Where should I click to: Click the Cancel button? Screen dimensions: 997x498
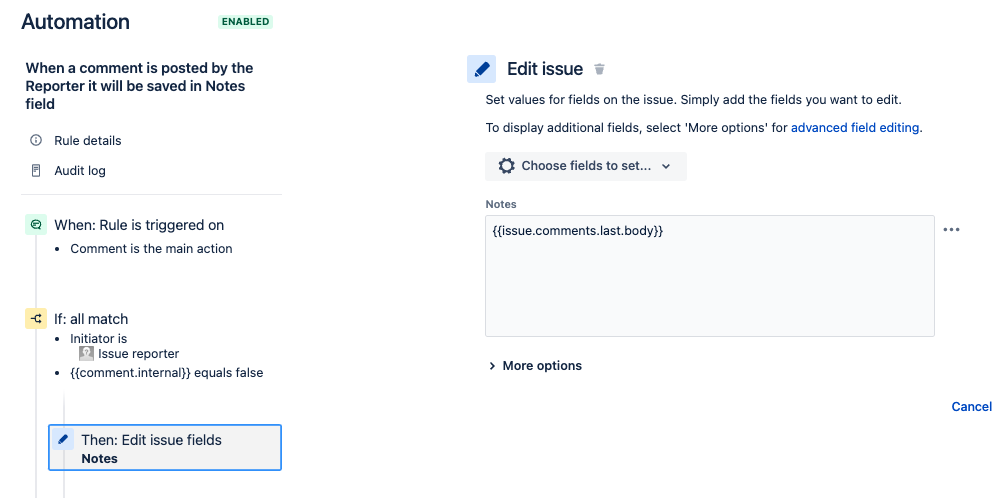(x=971, y=406)
